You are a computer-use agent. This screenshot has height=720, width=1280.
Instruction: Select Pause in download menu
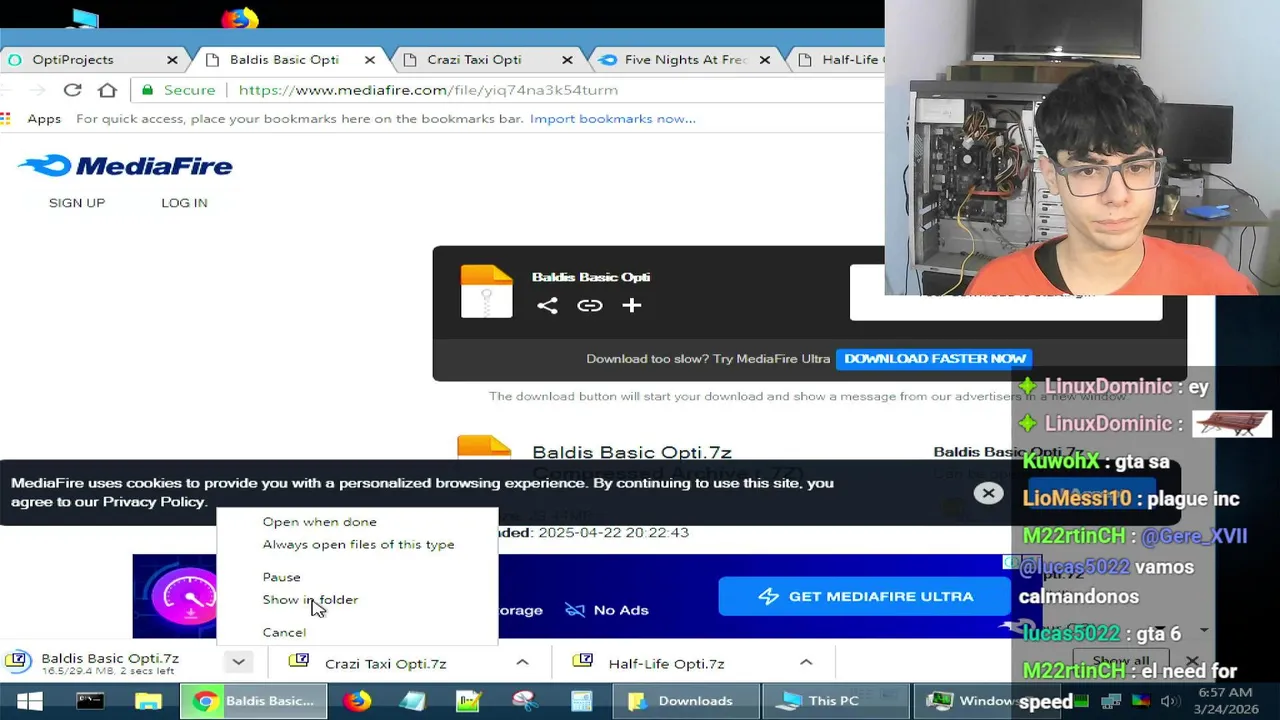[281, 577]
